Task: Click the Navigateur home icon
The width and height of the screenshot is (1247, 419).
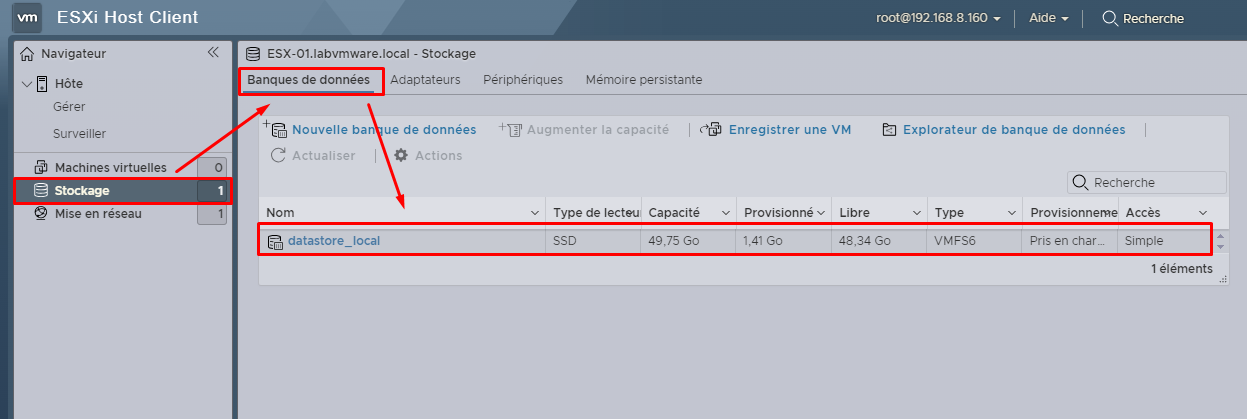Action: click(x=28, y=54)
